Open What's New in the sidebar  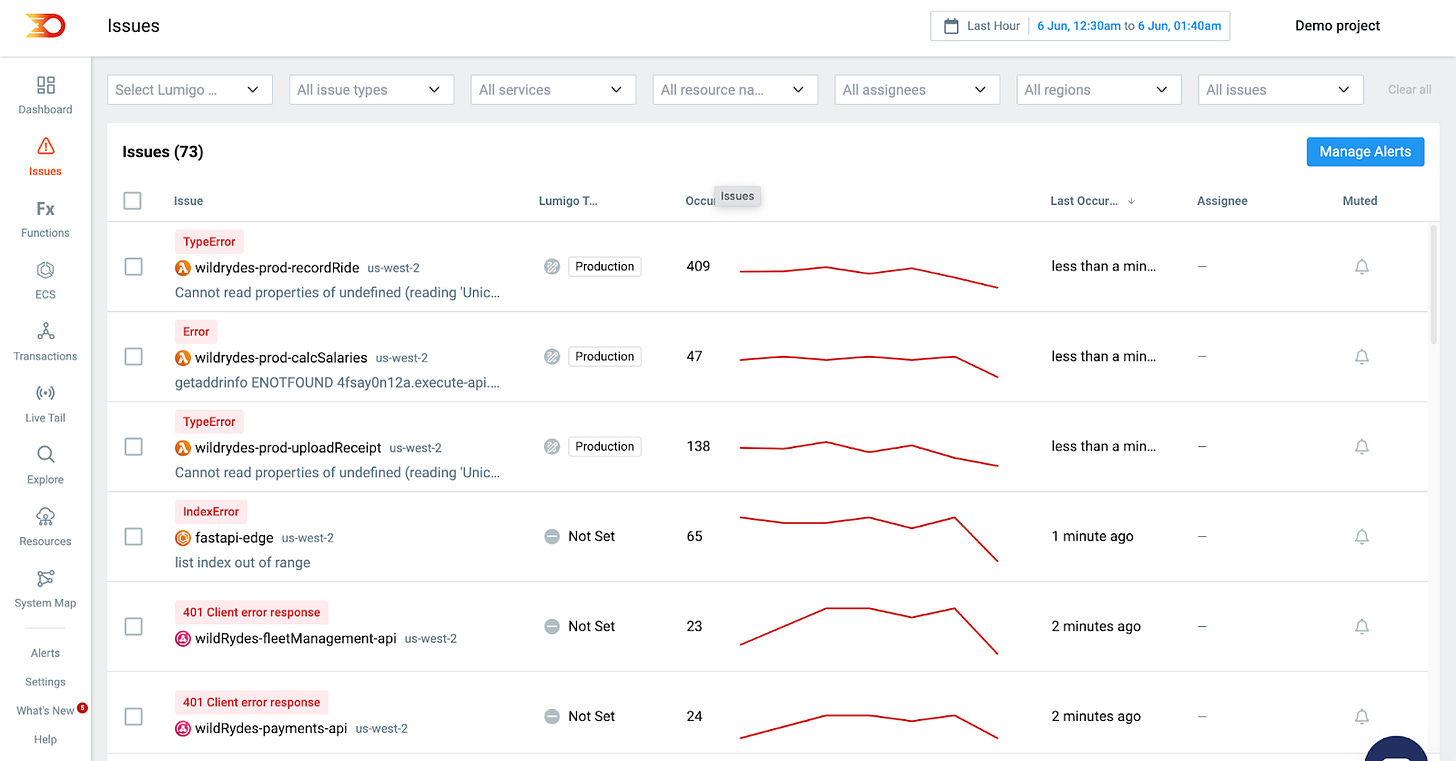[x=45, y=711]
